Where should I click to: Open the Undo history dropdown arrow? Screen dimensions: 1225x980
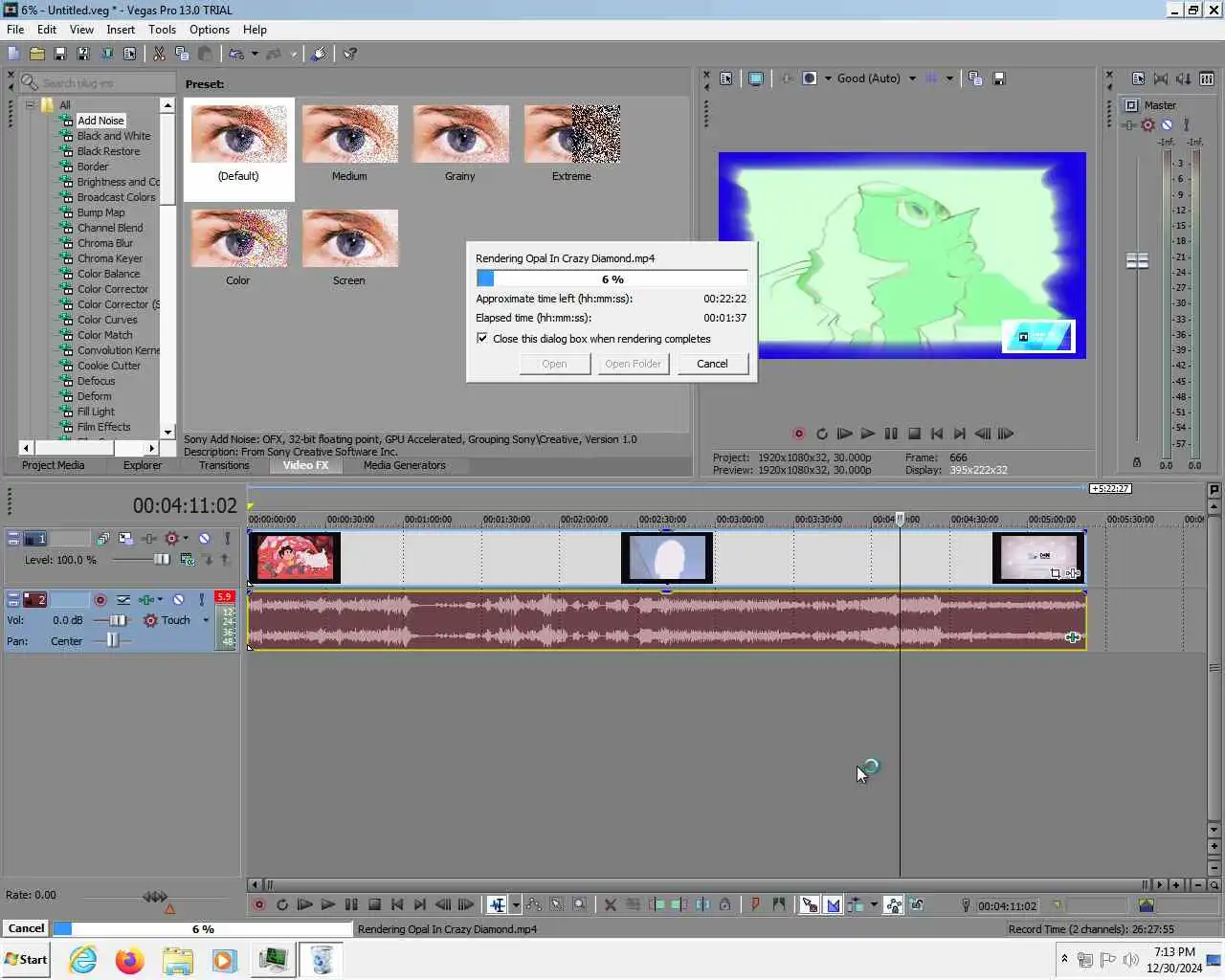pos(254,54)
